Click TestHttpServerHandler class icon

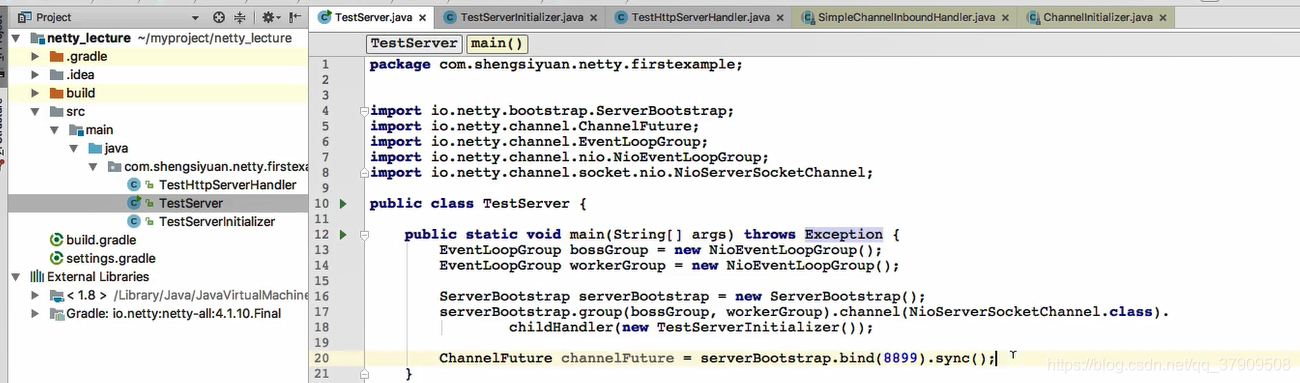click(x=133, y=185)
